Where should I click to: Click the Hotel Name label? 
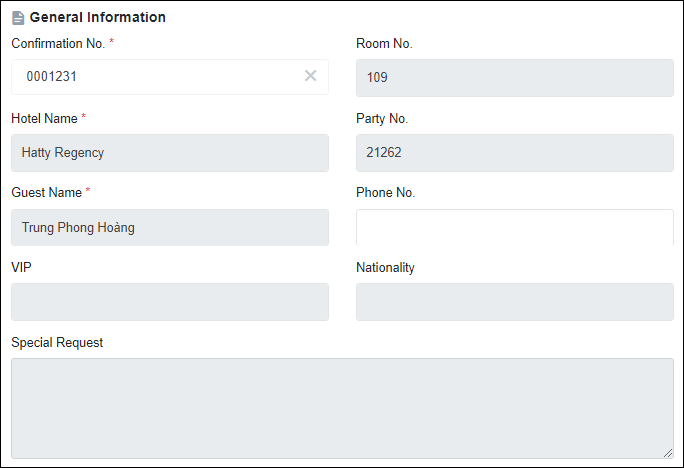(x=44, y=119)
